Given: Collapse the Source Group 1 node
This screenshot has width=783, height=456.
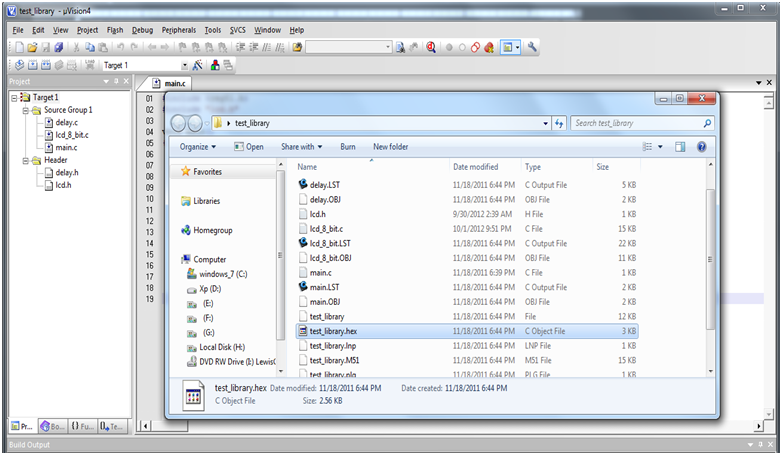Looking at the screenshot, I should (x=26, y=110).
